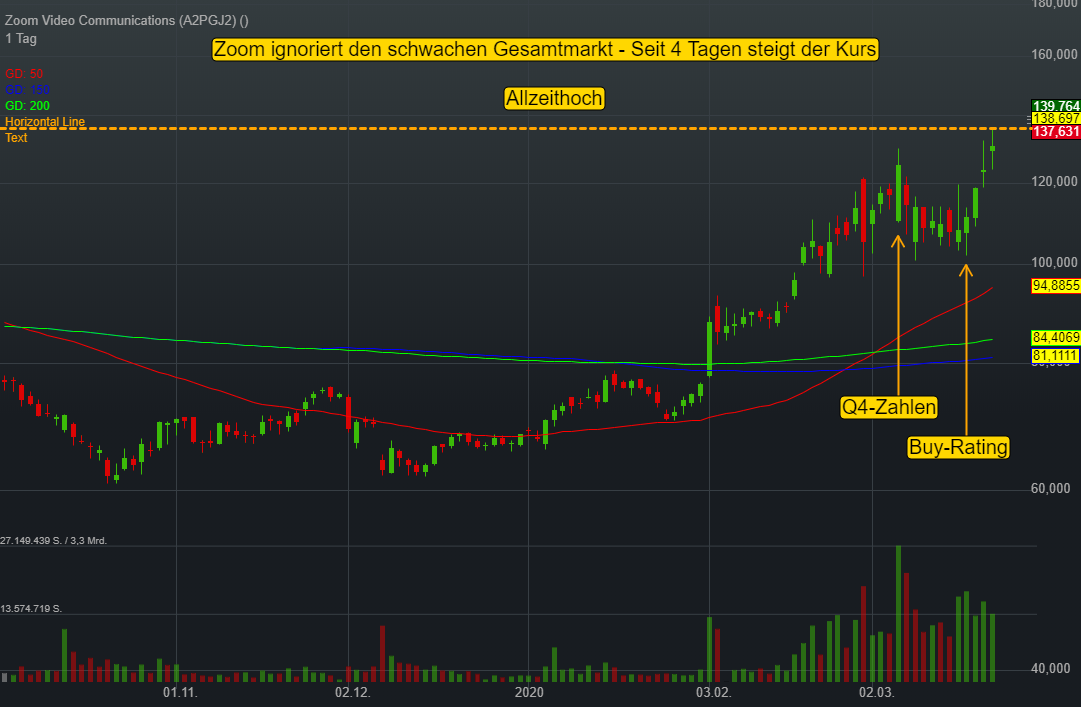This screenshot has height=707, width=1081.
Task: Click the 94,8855 moving average value tag
Action: point(1055,285)
